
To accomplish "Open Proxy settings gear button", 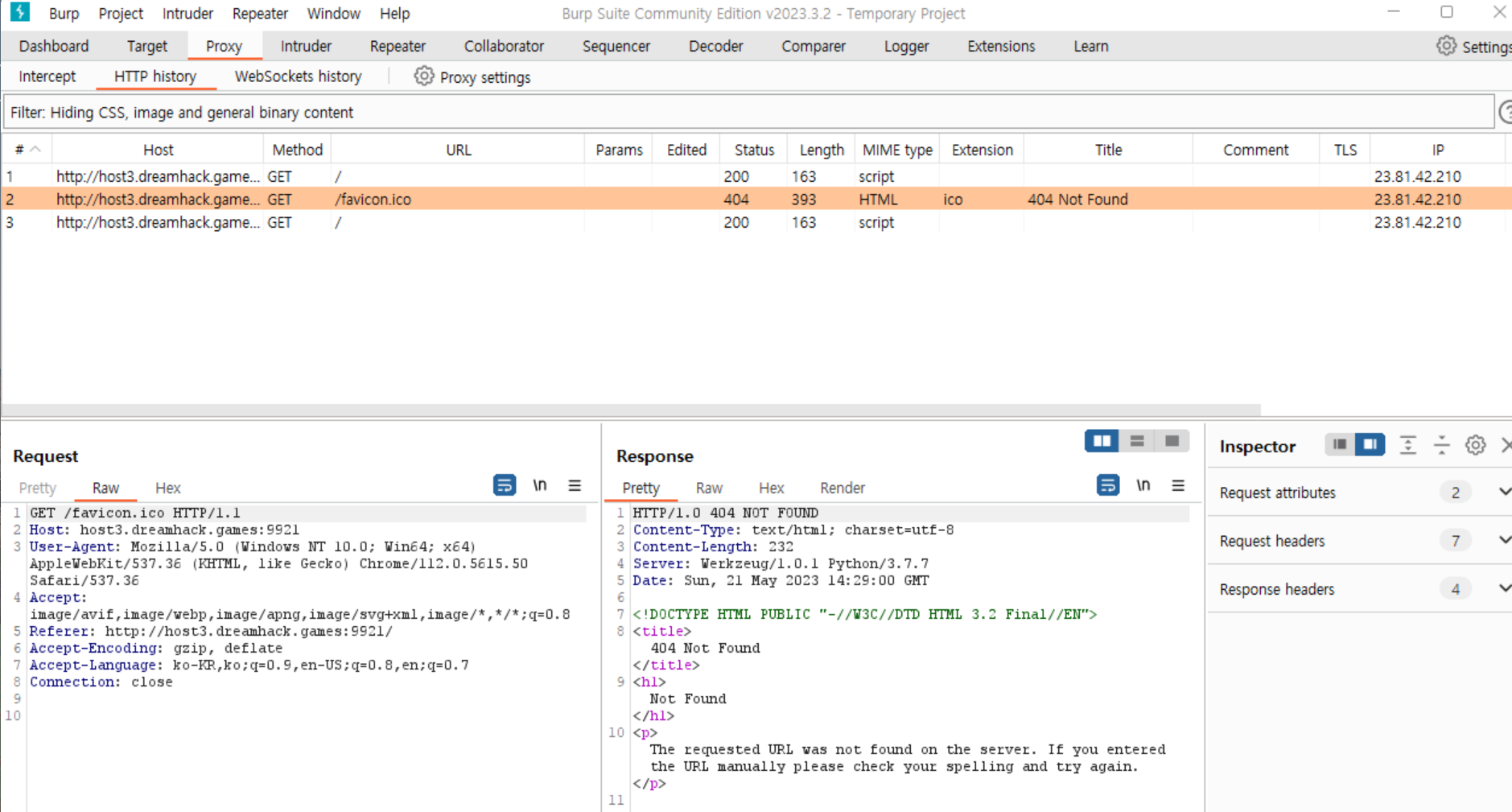I will point(472,76).
